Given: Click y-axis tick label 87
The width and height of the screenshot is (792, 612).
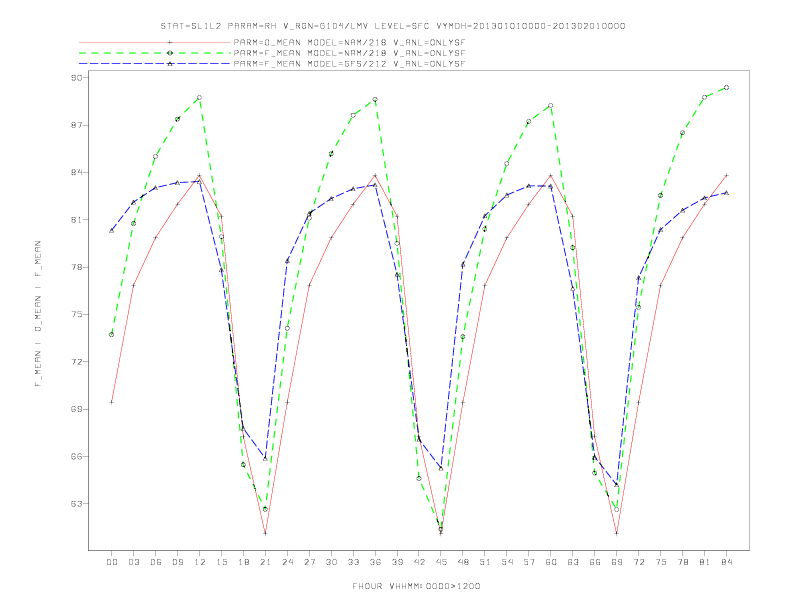Looking at the screenshot, I should pos(76,125).
